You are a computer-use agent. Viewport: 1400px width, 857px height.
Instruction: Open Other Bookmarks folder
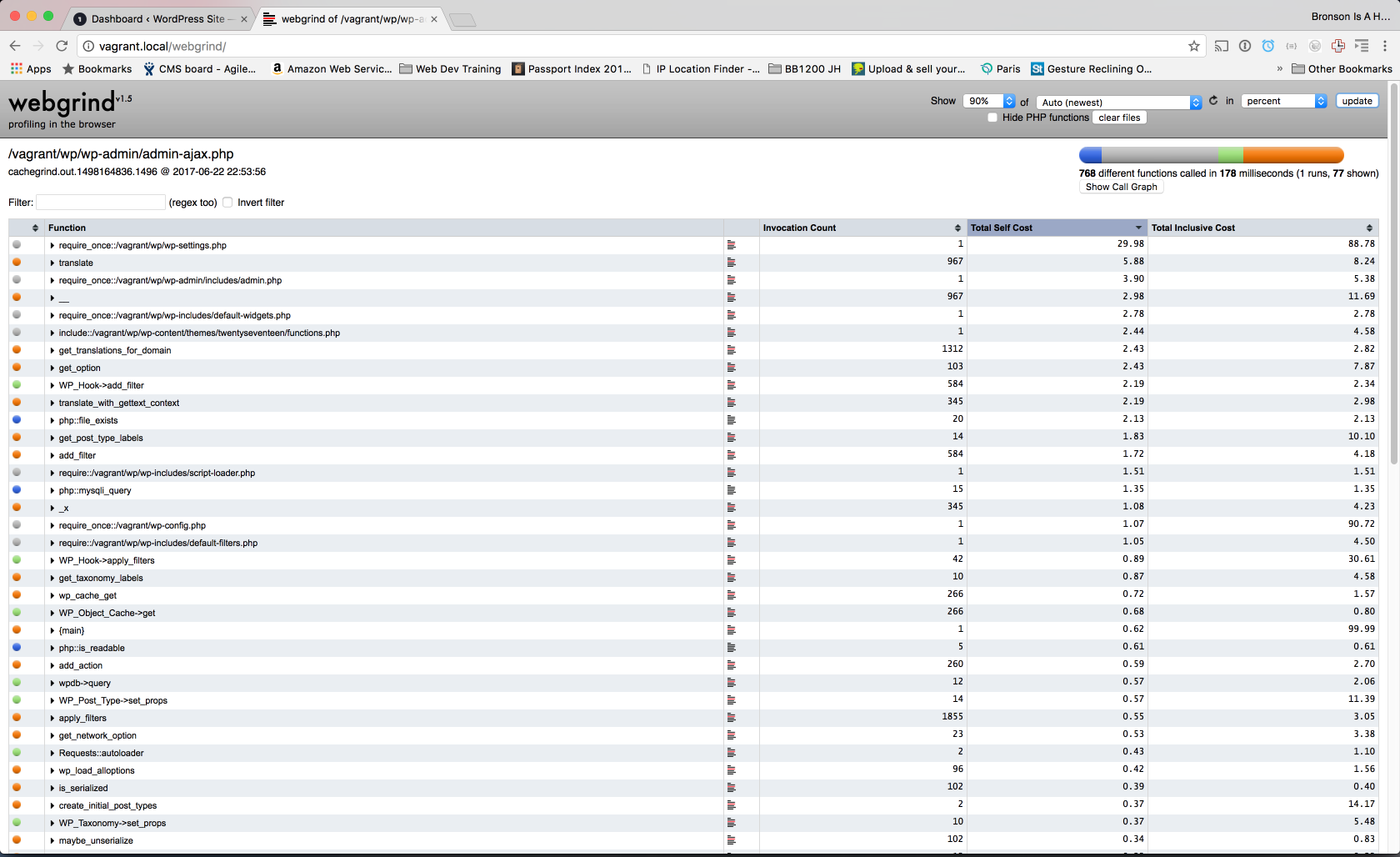point(1342,69)
